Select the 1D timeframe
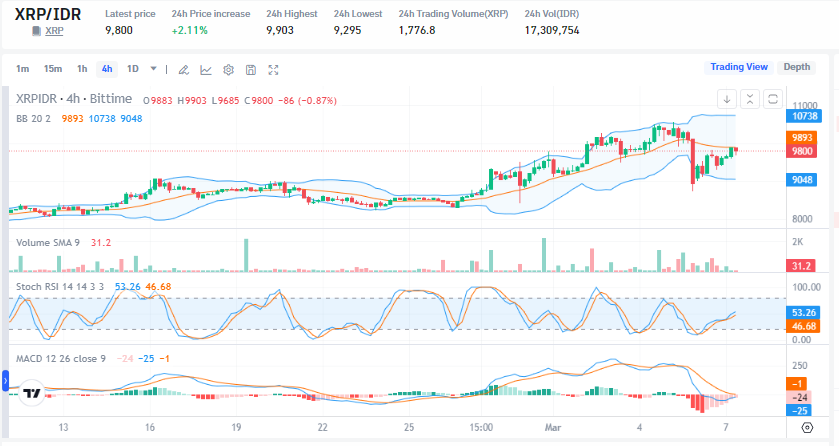 (x=132, y=69)
